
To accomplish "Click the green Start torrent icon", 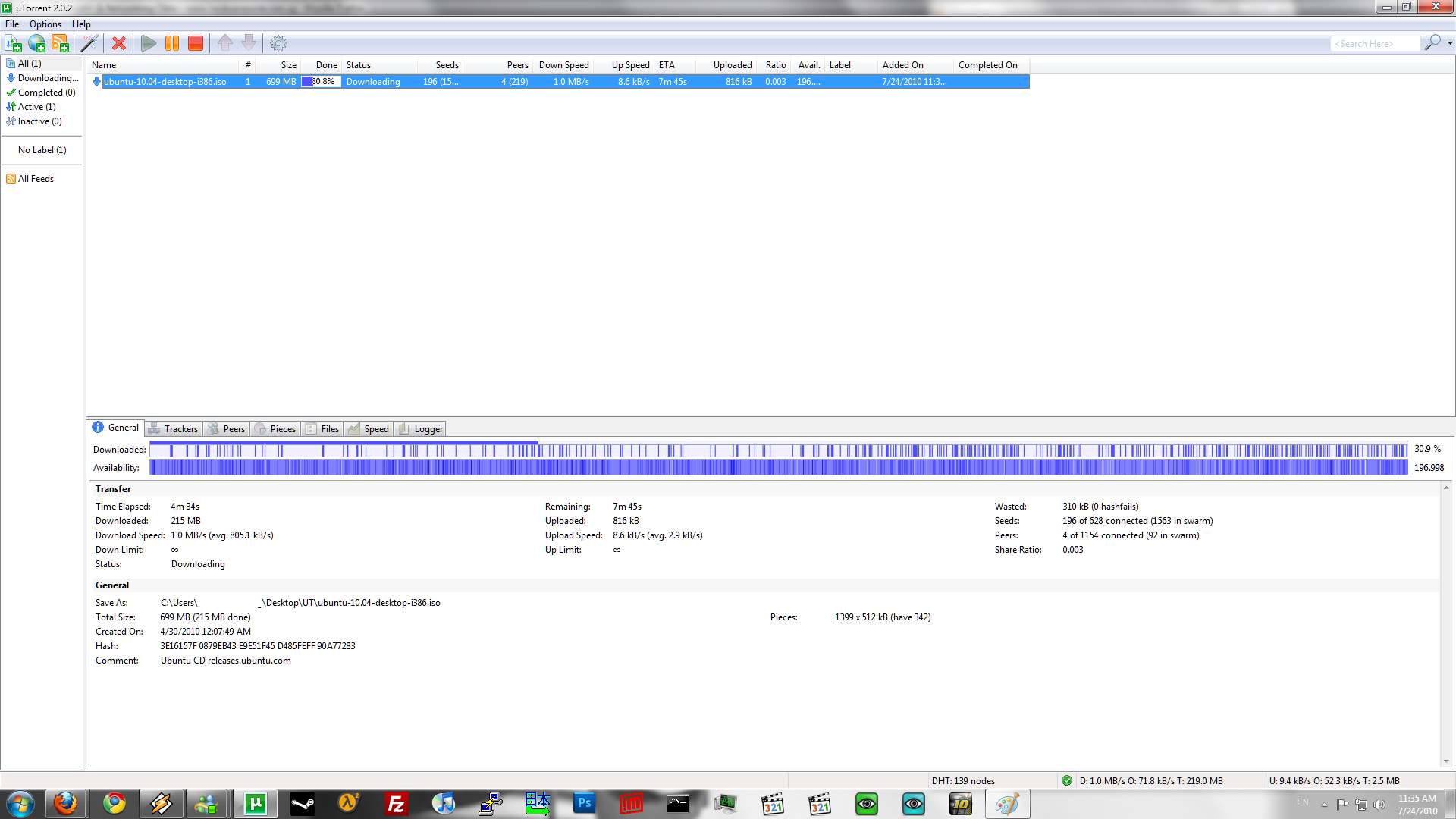I will (x=149, y=43).
